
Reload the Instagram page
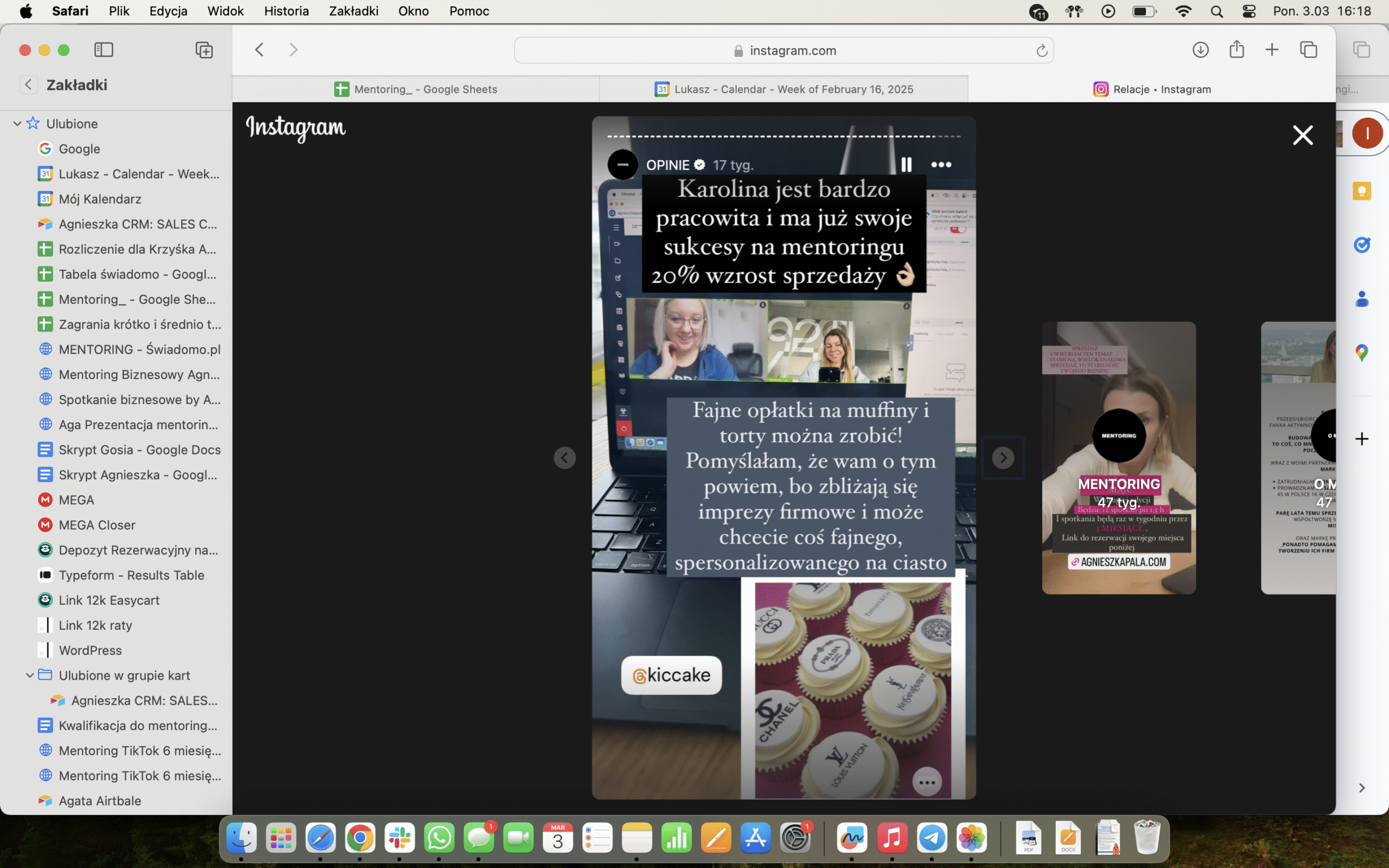click(x=1042, y=50)
